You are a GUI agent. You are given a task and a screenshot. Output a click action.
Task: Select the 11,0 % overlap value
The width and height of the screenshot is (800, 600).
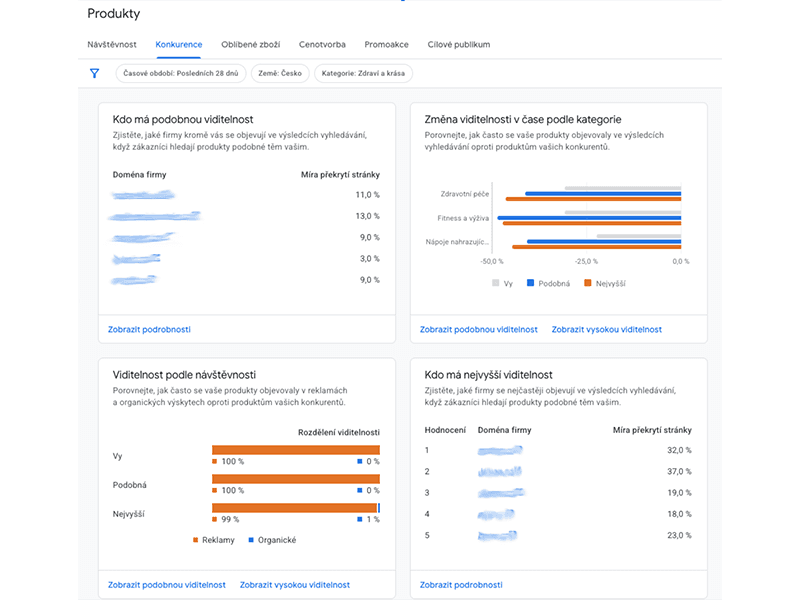tap(367, 195)
